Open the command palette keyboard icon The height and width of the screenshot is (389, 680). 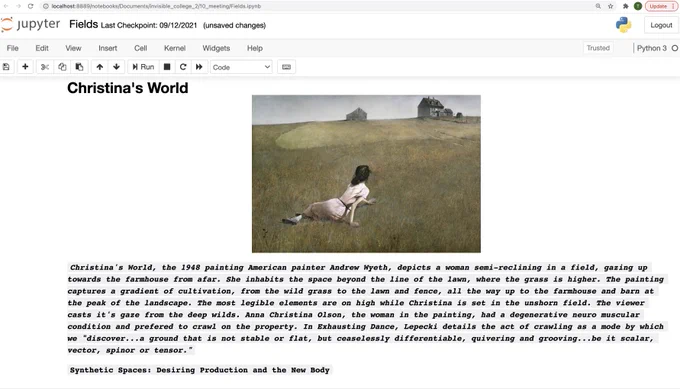[286, 67]
